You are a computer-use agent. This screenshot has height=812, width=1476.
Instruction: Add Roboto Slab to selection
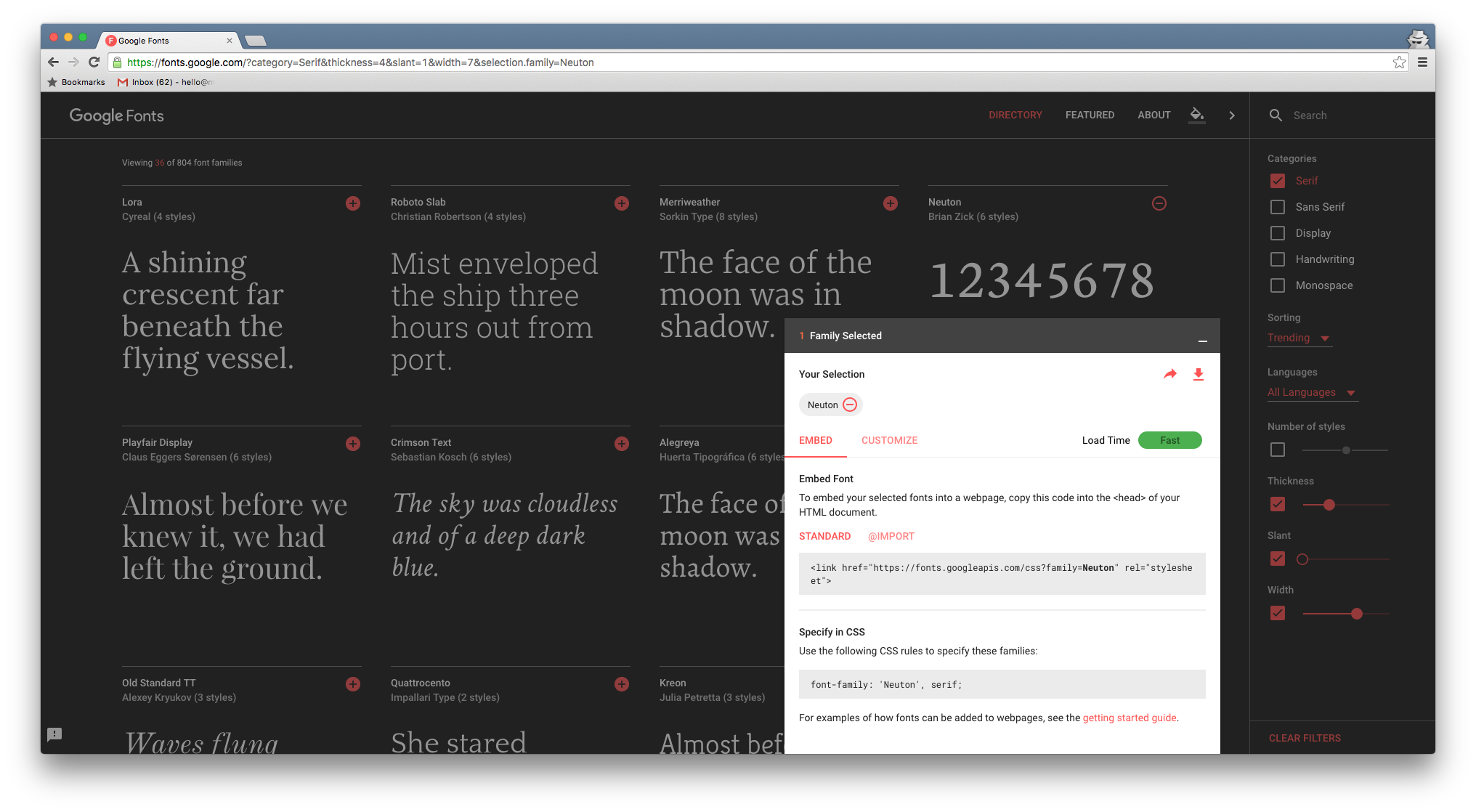tap(622, 203)
